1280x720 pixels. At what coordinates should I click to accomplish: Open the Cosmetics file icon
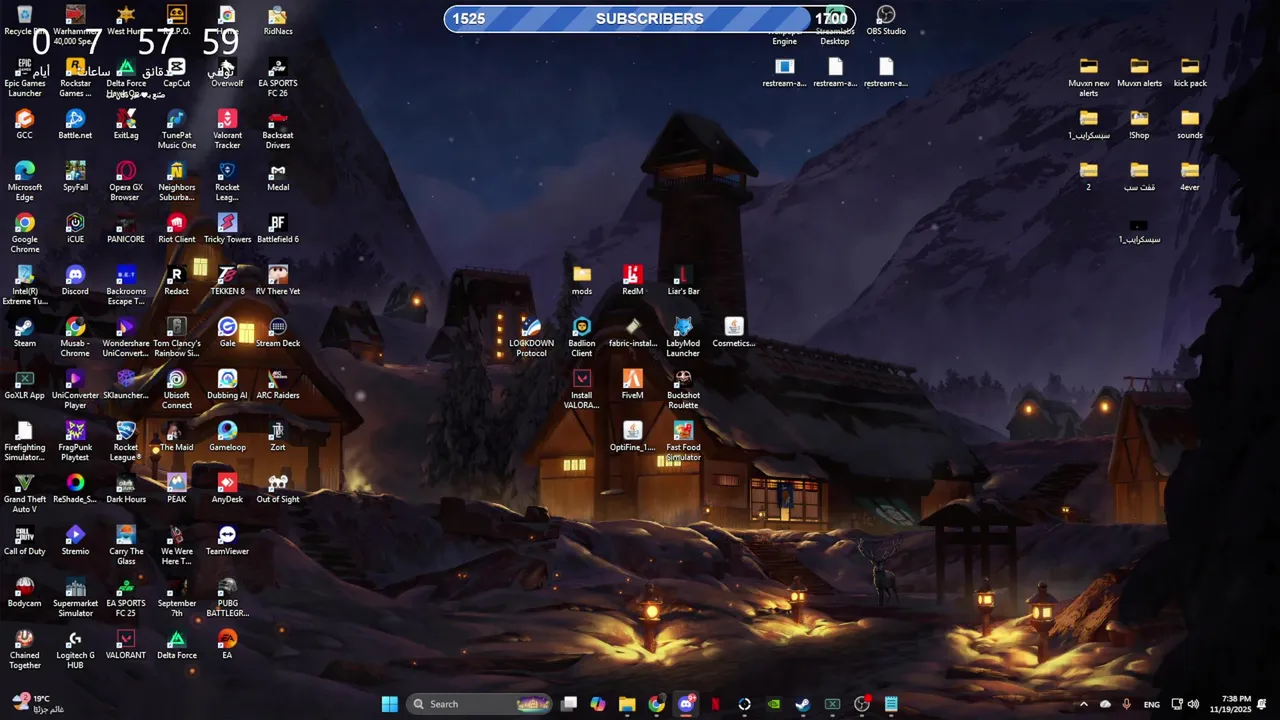pos(734,332)
